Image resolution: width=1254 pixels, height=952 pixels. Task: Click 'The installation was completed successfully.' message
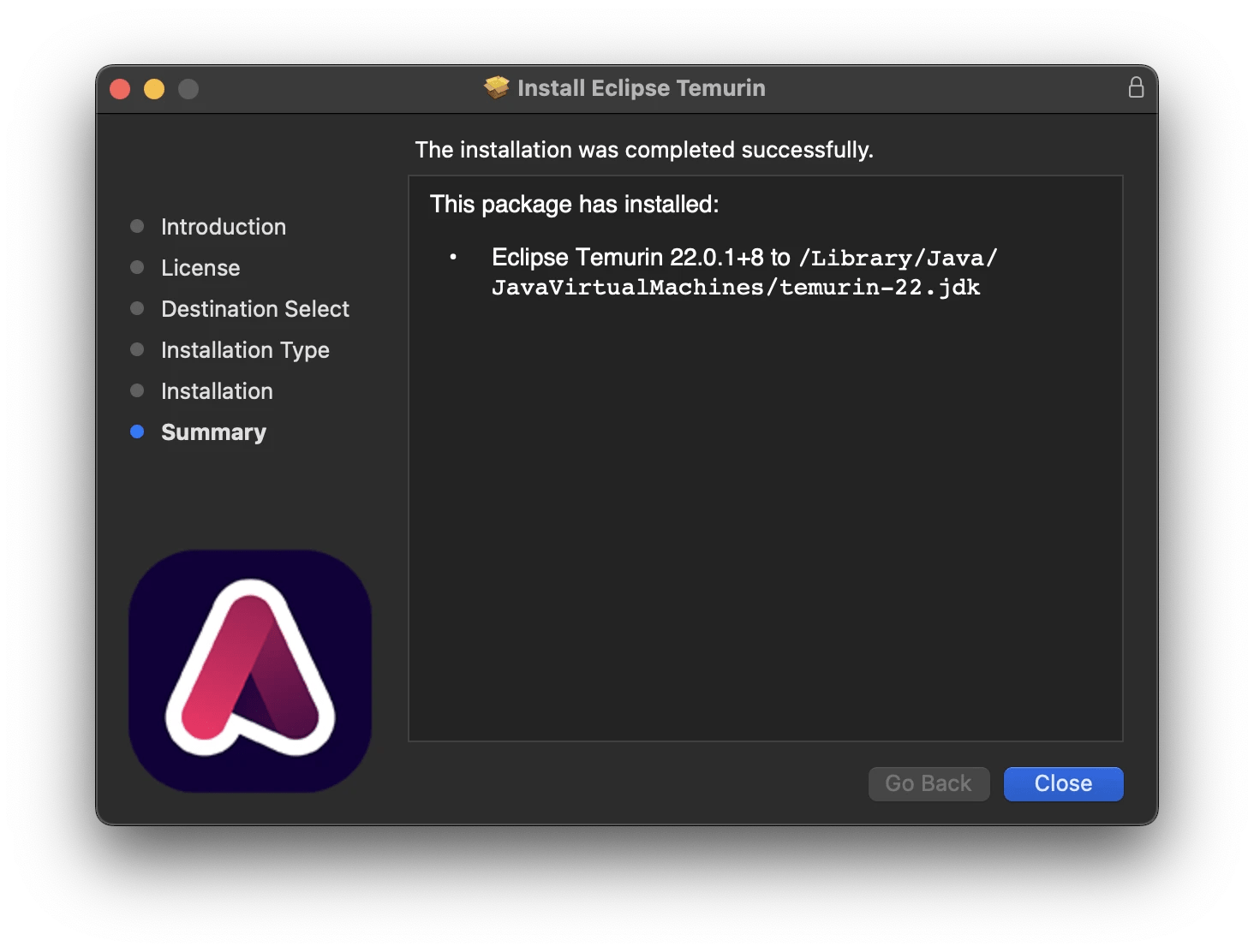[644, 150]
